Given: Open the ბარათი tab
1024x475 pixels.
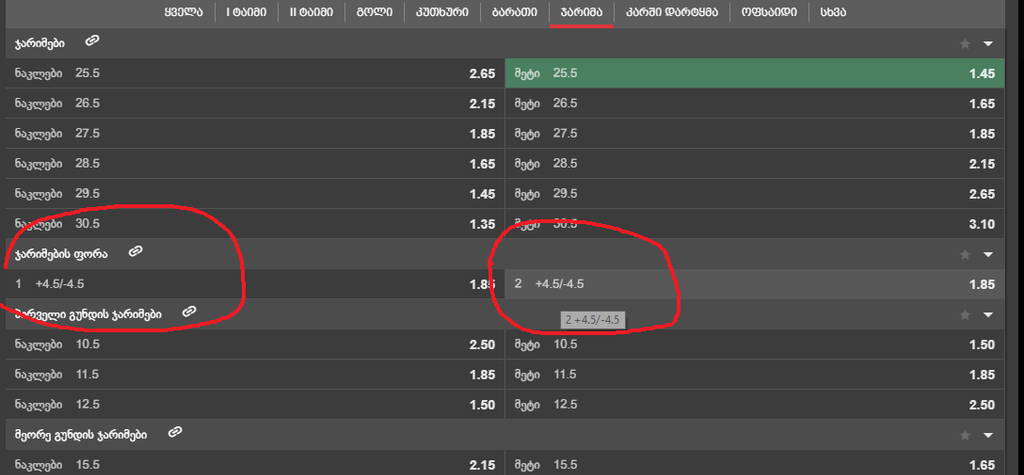Looking at the screenshot, I should [515, 12].
